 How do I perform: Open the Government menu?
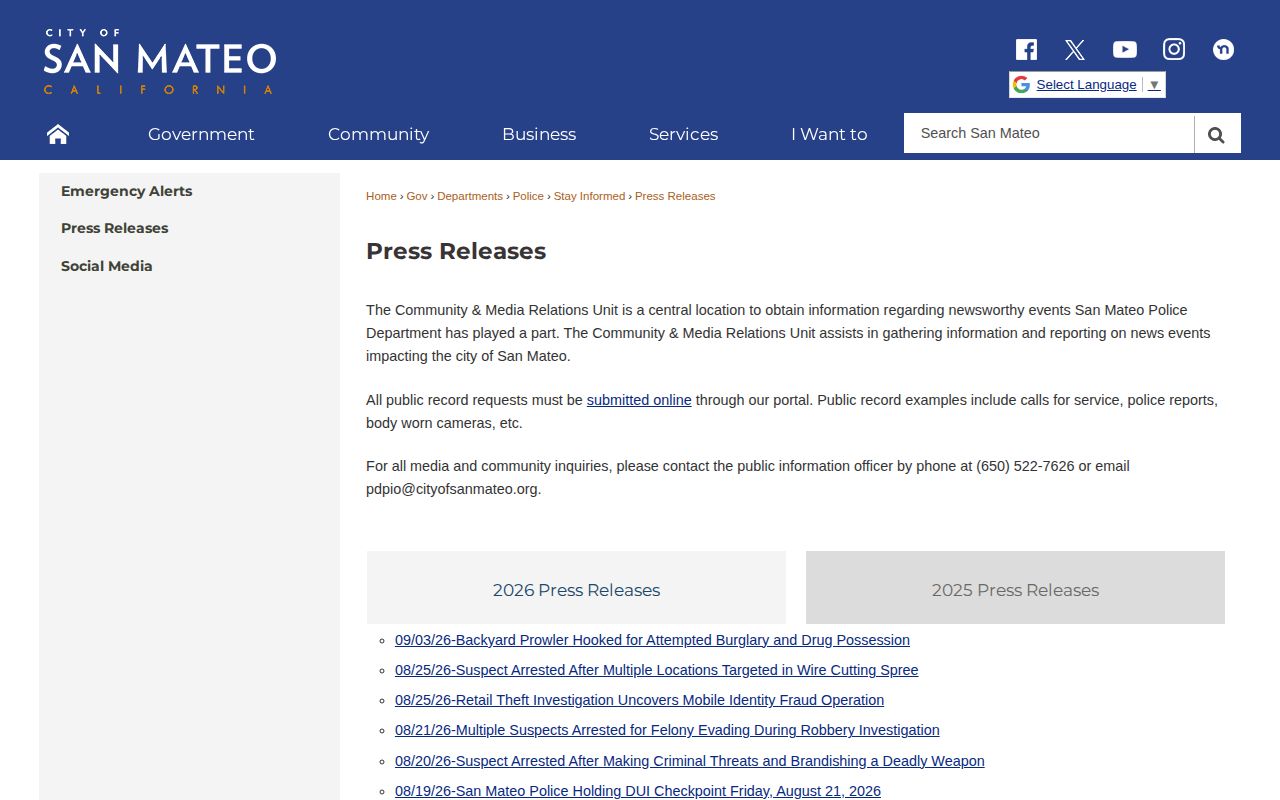pos(201,134)
